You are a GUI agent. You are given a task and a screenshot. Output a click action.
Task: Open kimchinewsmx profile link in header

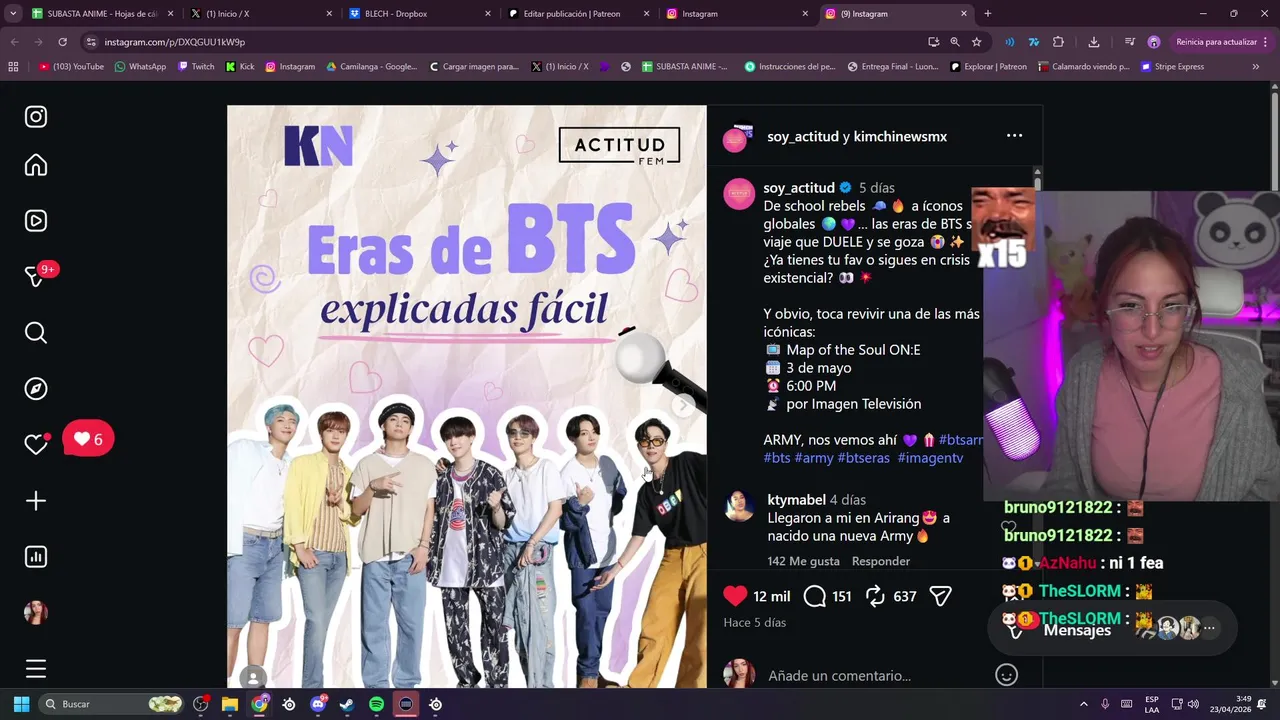click(x=901, y=136)
